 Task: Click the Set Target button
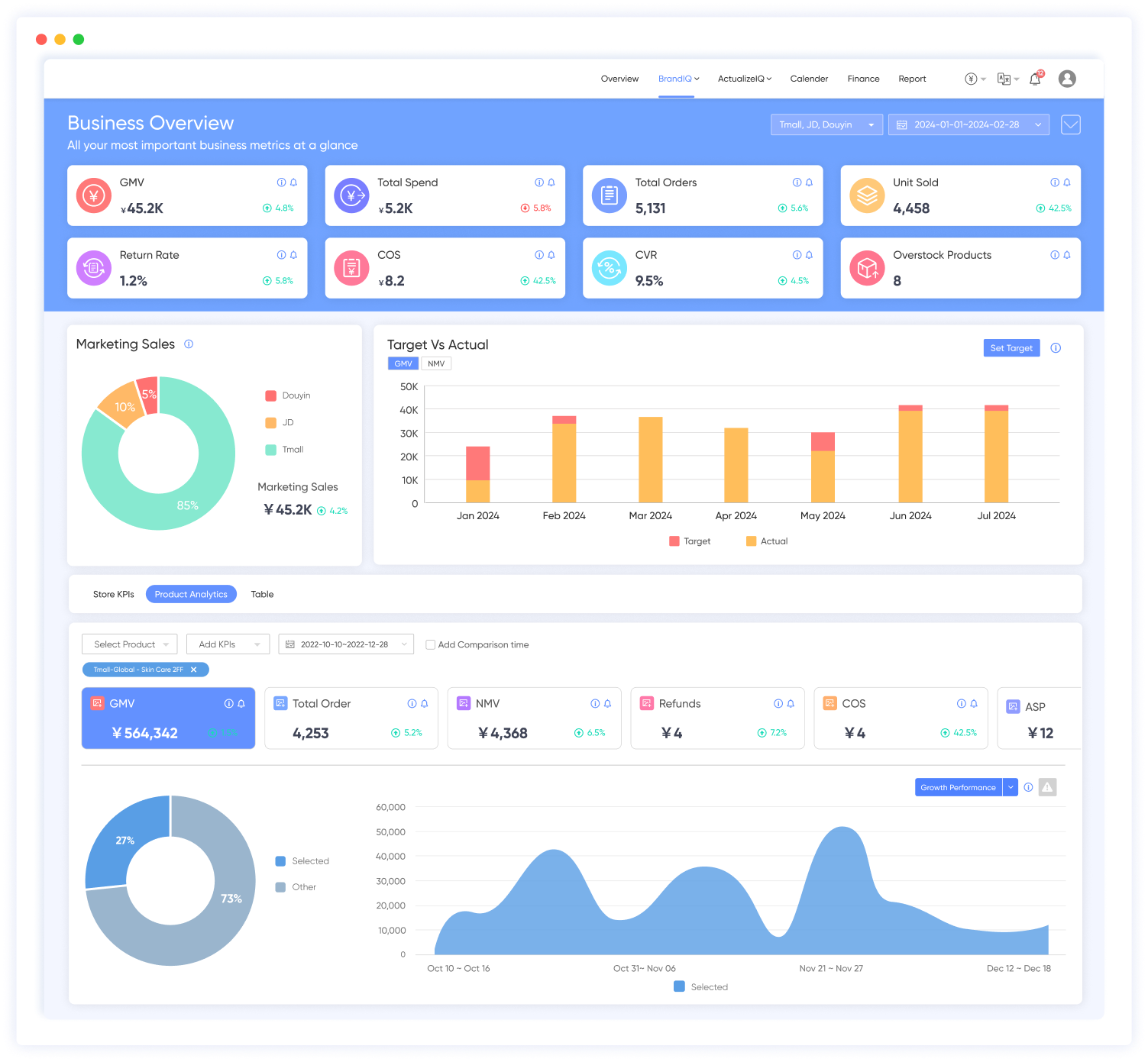(x=1011, y=348)
